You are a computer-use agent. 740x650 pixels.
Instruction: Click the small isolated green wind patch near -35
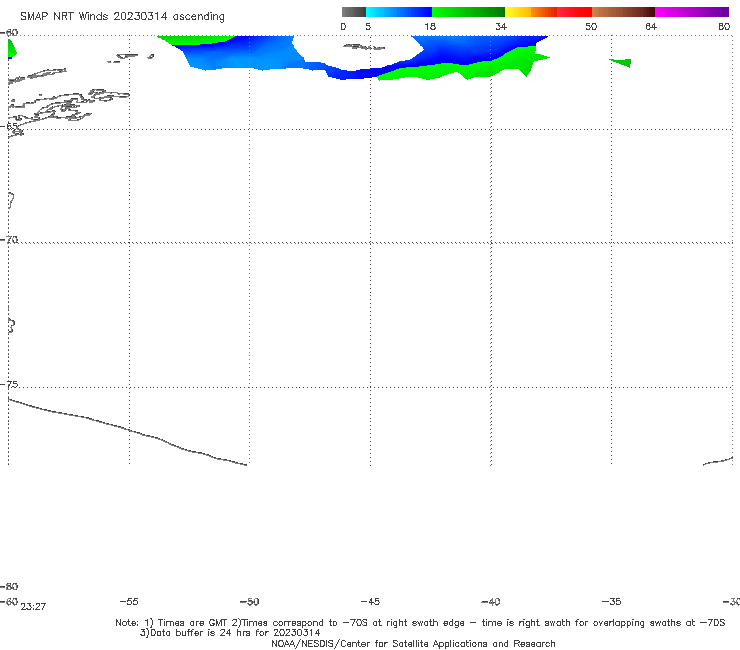click(x=621, y=62)
